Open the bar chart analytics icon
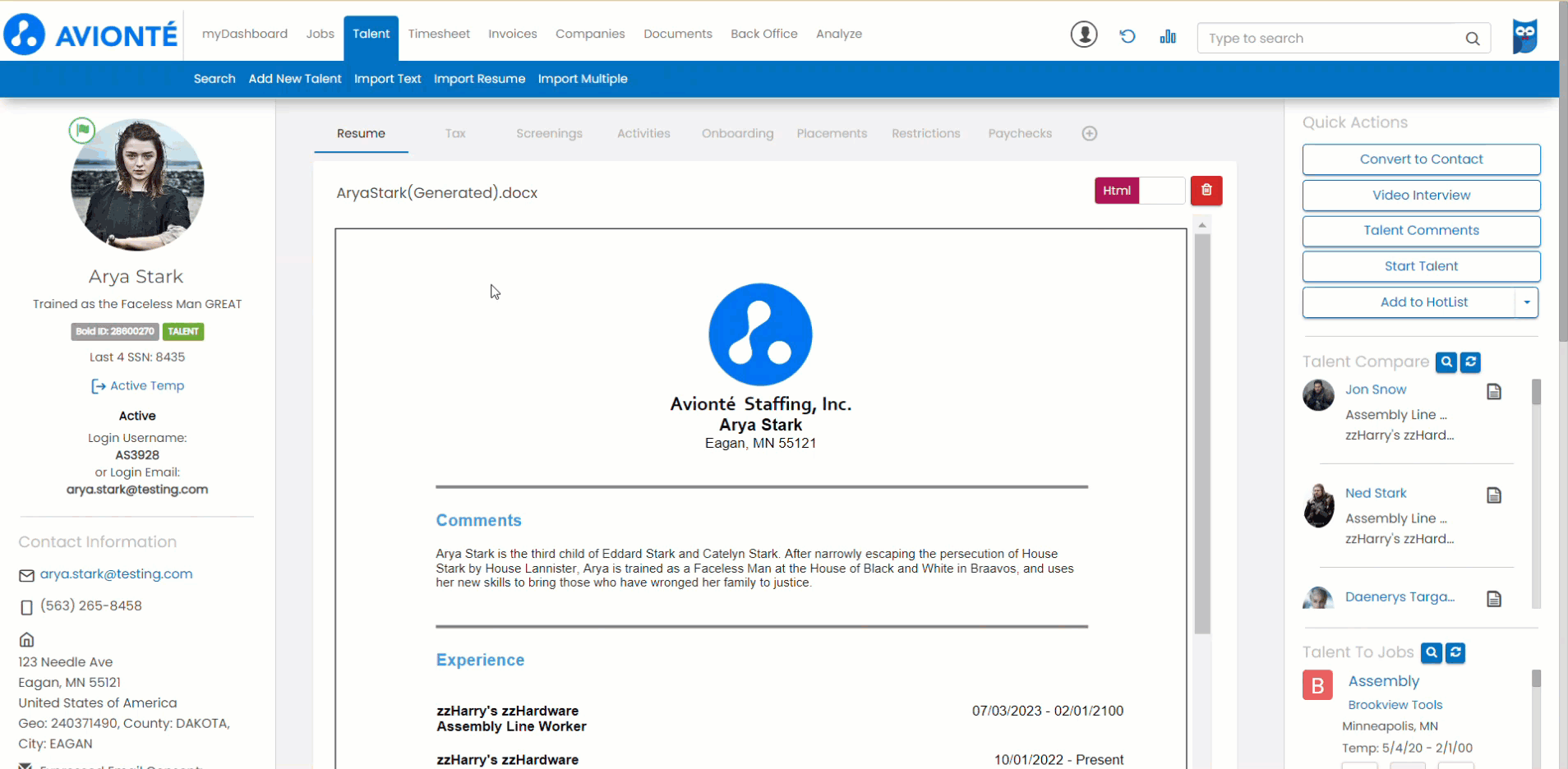The image size is (1568, 769). point(1168,36)
